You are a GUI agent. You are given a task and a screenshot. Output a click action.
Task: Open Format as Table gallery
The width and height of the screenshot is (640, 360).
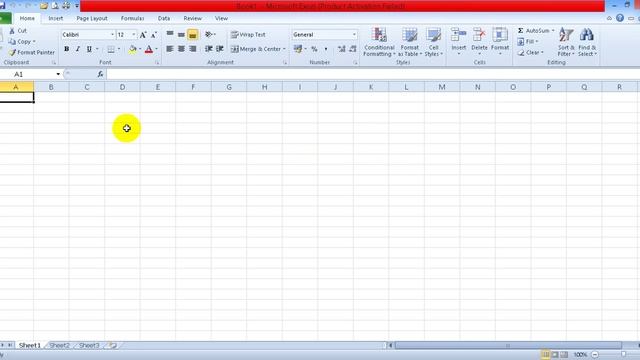(x=409, y=42)
